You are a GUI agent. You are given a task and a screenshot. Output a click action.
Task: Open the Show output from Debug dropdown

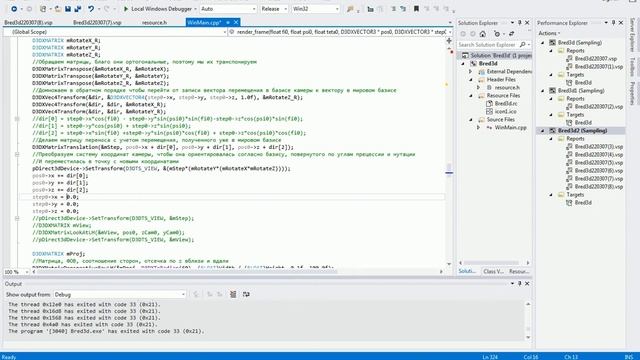[x=120, y=294]
